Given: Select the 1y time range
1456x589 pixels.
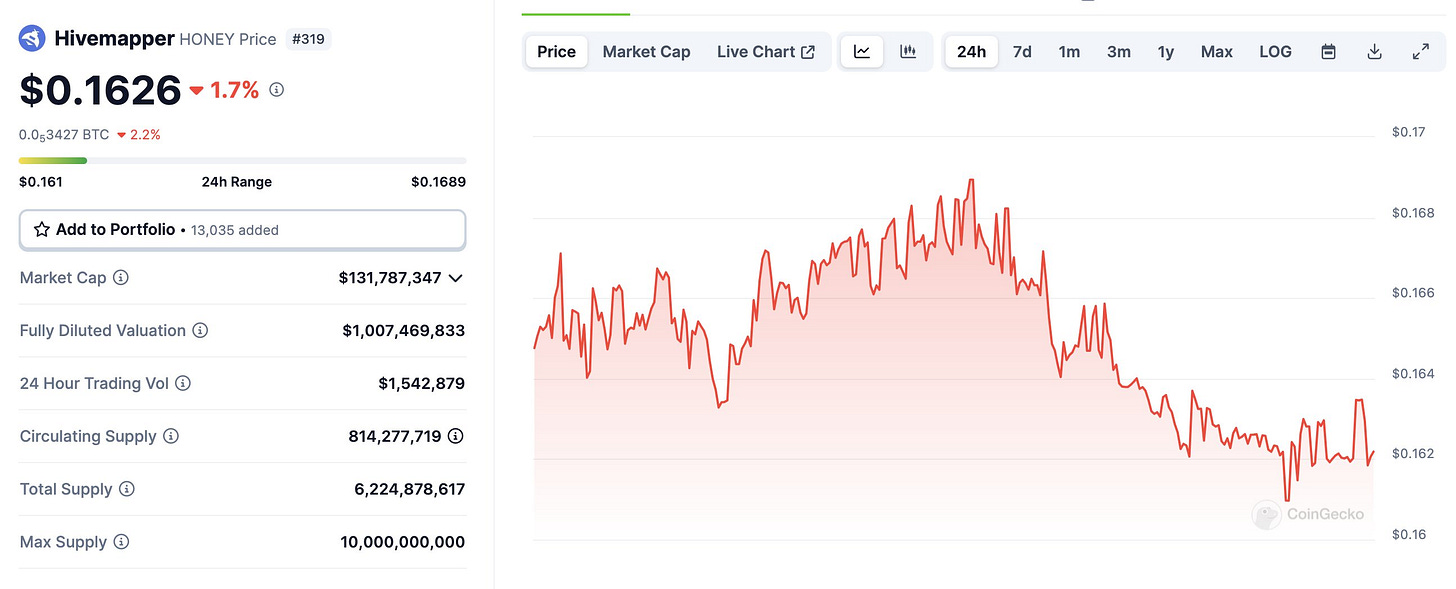Looking at the screenshot, I should (x=1166, y=52).
